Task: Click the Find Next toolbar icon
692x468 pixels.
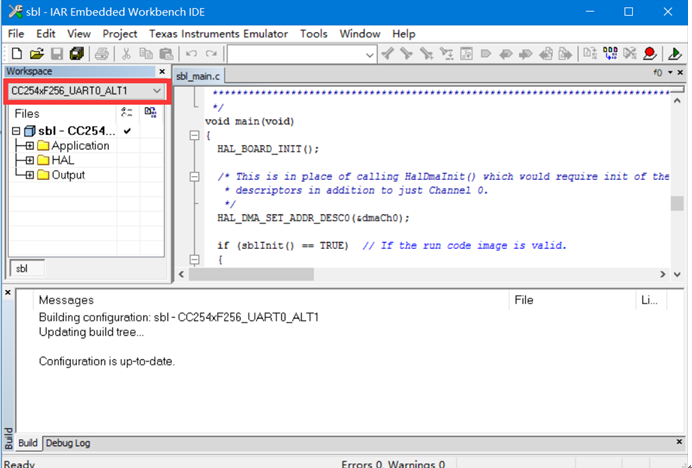Action: (406, 54)
